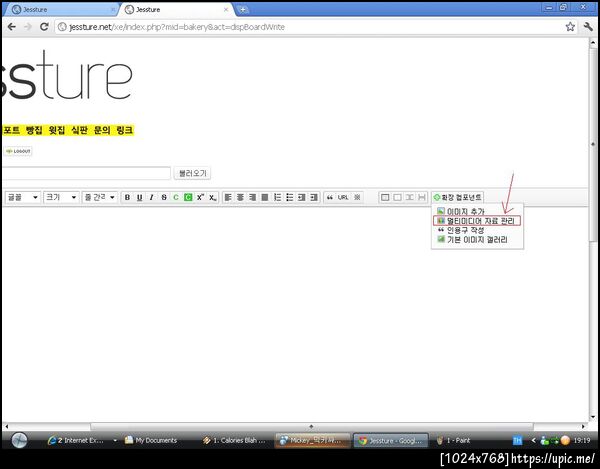Select 이미지 추가 menu entry
The height and width of the screenshot is (469, 600).
pyautogui.click(x=461, y=212)
